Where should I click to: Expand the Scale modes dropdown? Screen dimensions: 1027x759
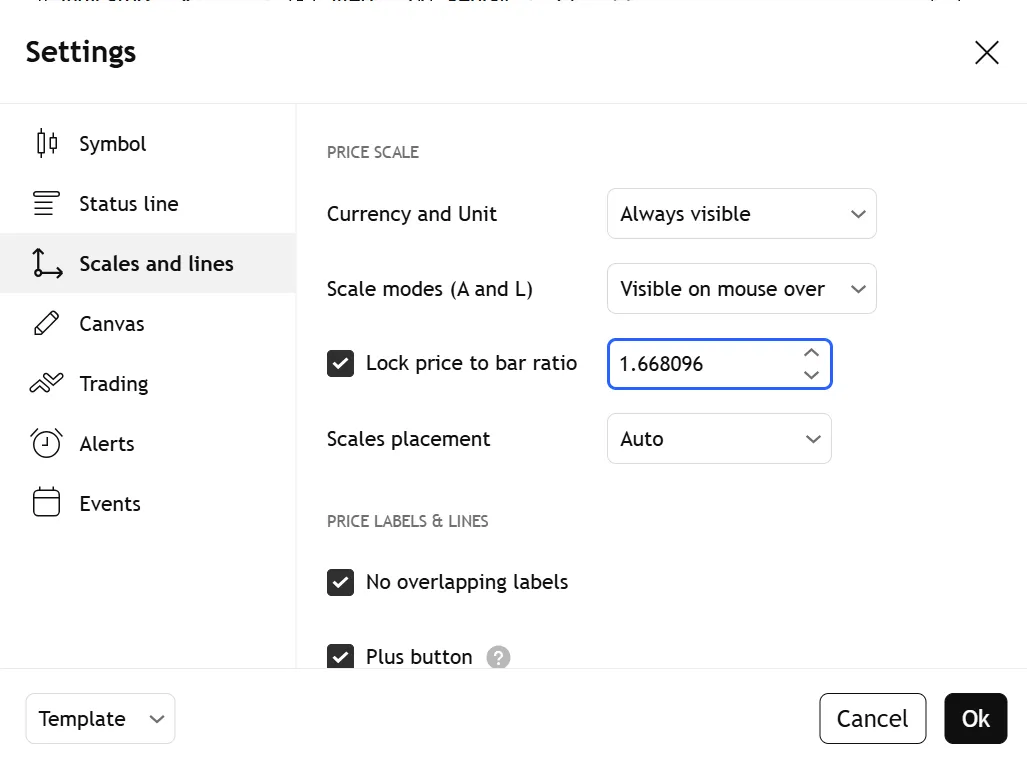741,289
